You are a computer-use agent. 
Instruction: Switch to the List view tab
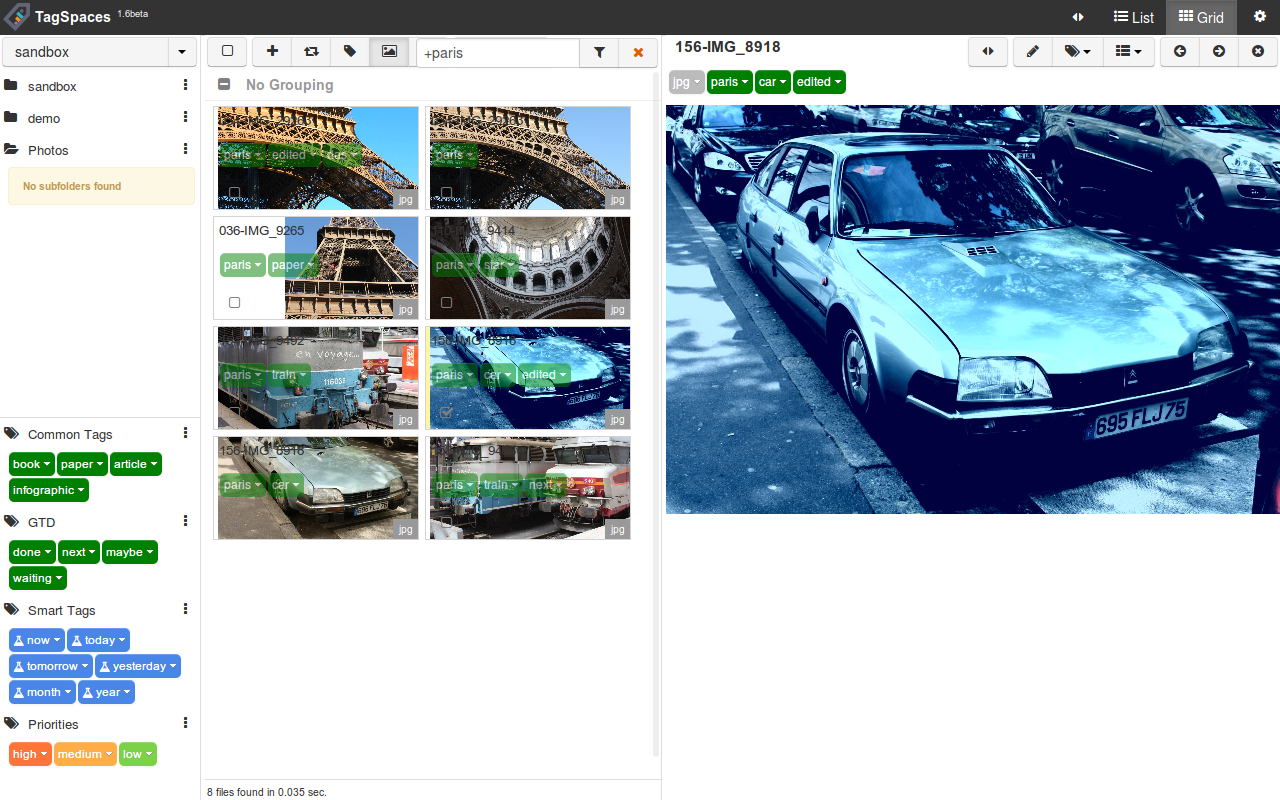tap(1134, 17)
